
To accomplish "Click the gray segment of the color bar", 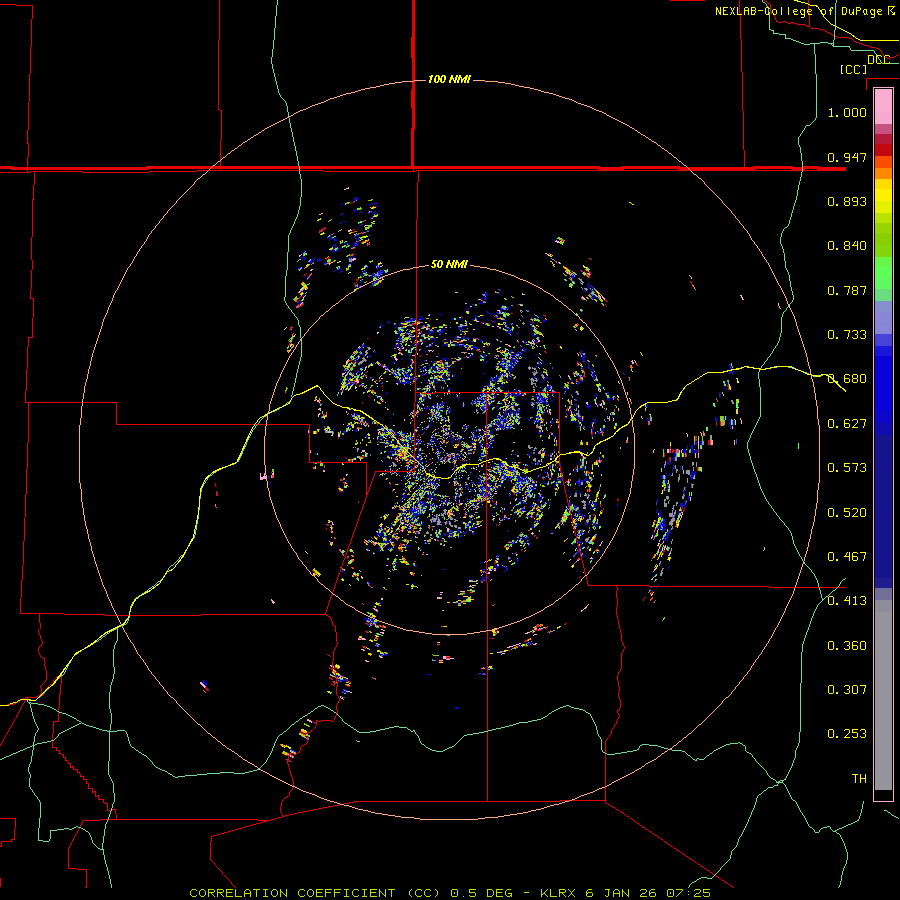I will coord(883,695).
